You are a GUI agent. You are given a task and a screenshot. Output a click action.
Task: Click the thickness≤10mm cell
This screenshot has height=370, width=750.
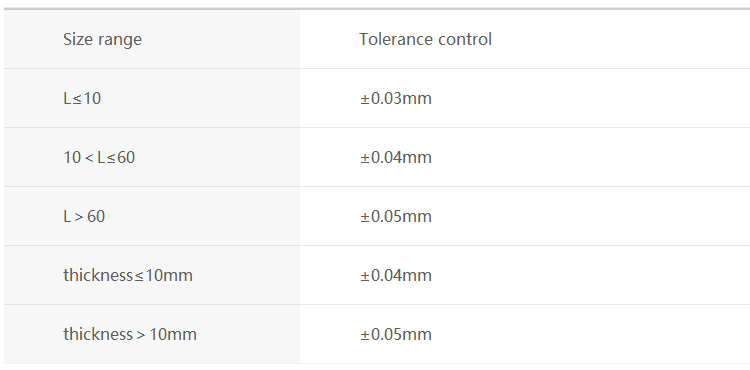pos(152,275)
